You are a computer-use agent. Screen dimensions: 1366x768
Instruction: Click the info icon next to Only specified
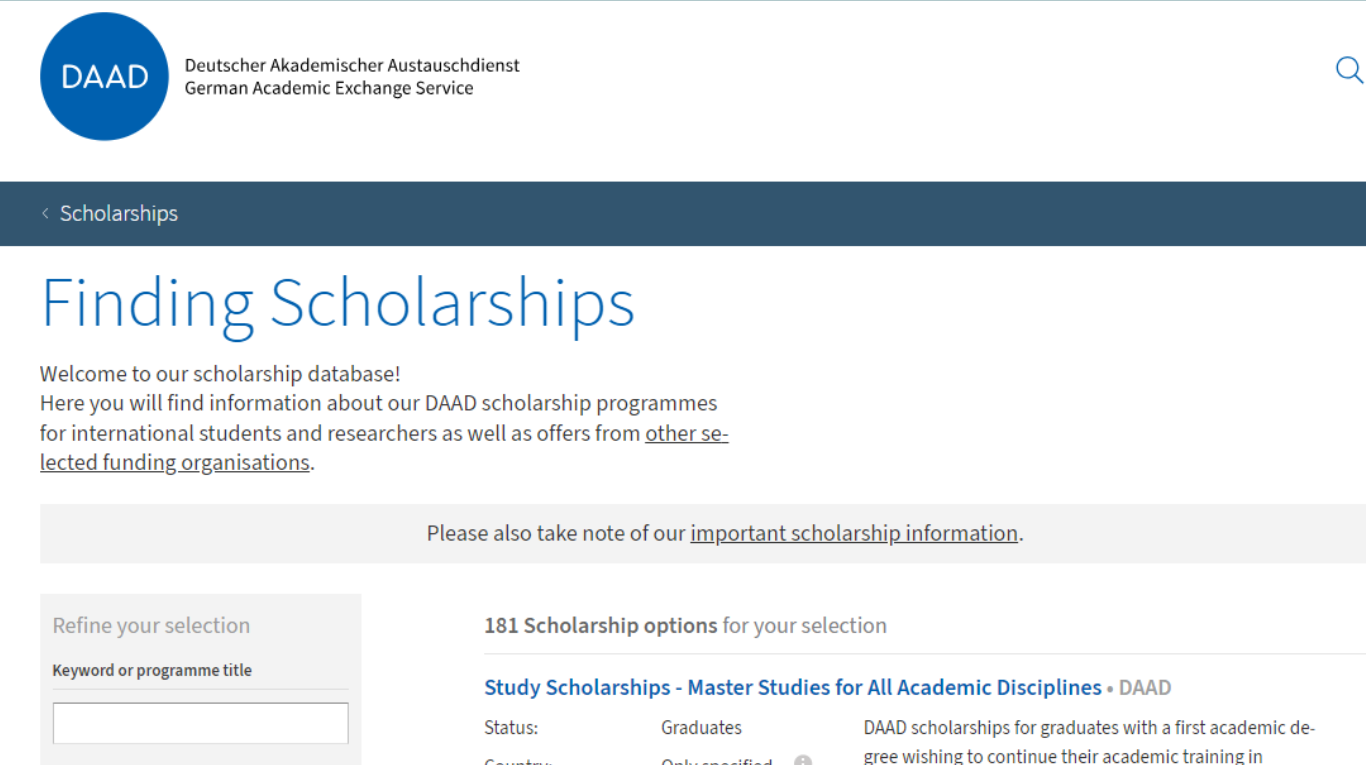click(803, 762)
